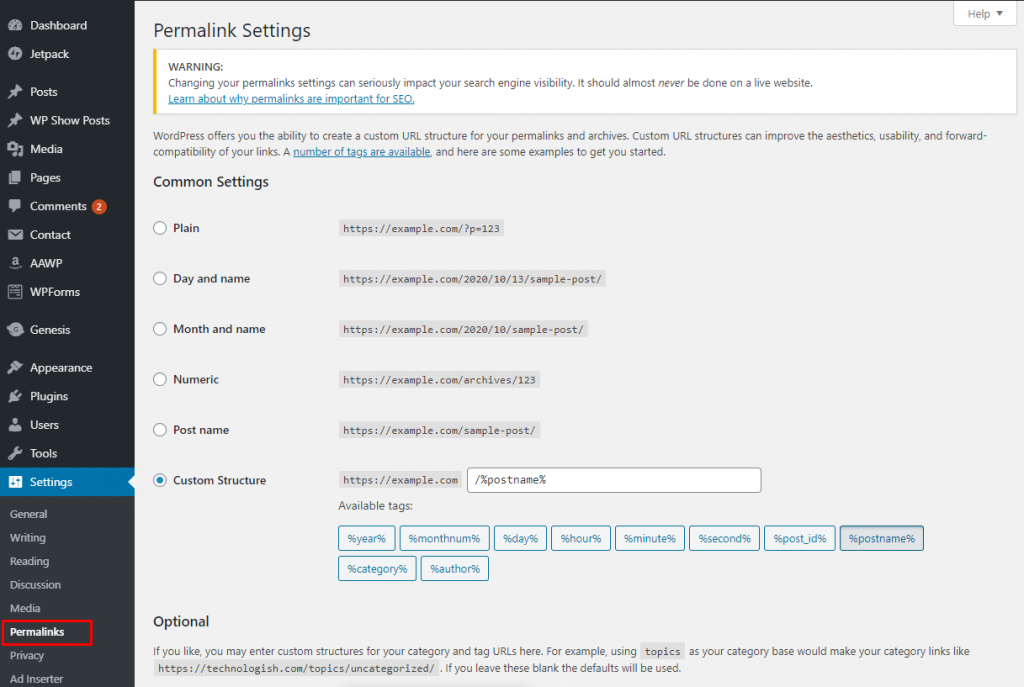1024x687 pixels.
Task: Add the %post_id% tag
Action: coord(800,539)
